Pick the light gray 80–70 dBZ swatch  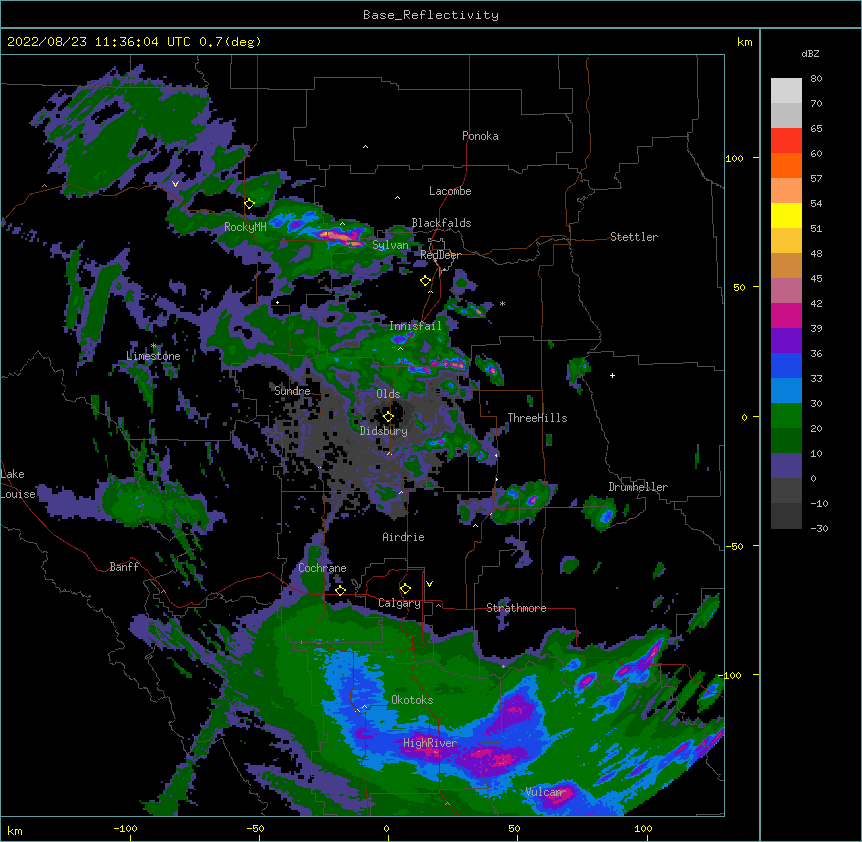click(x=786, y=90)
